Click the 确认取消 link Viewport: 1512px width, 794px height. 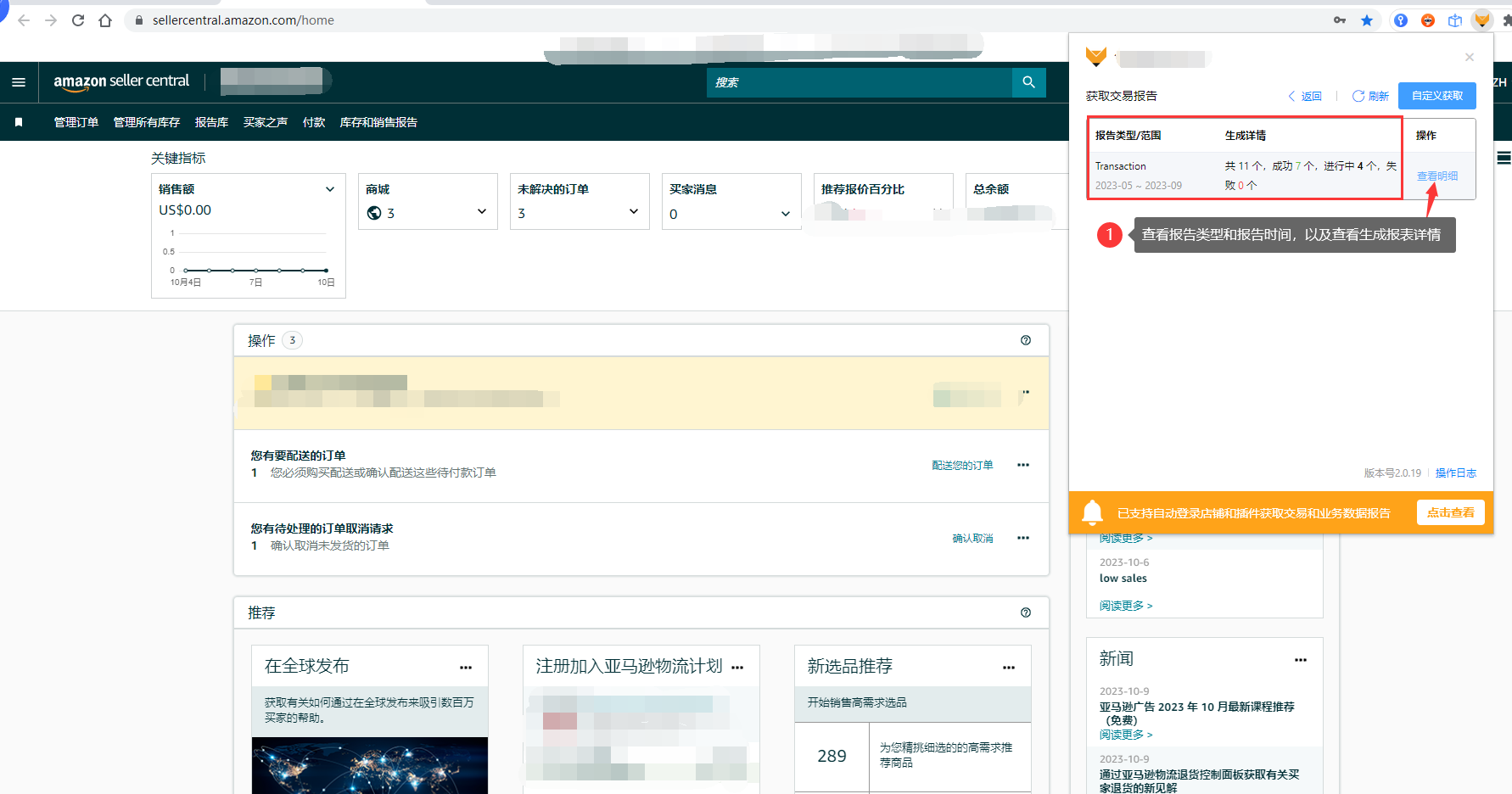coord(972,538)
